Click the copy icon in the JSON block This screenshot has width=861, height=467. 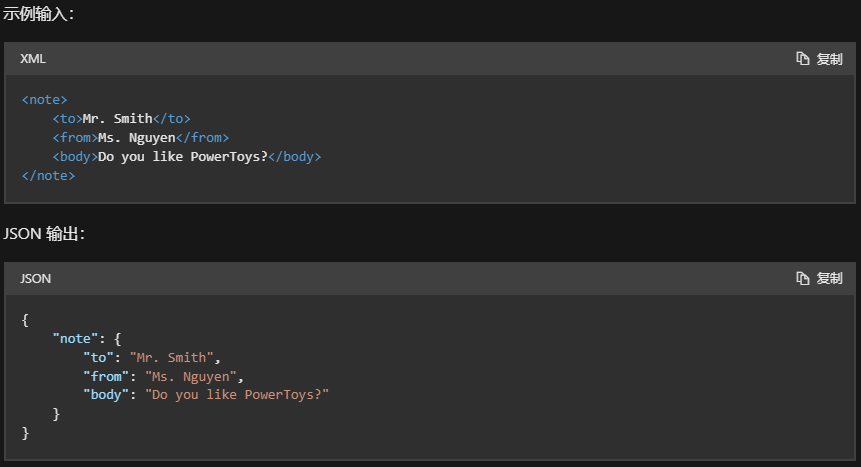803,278
